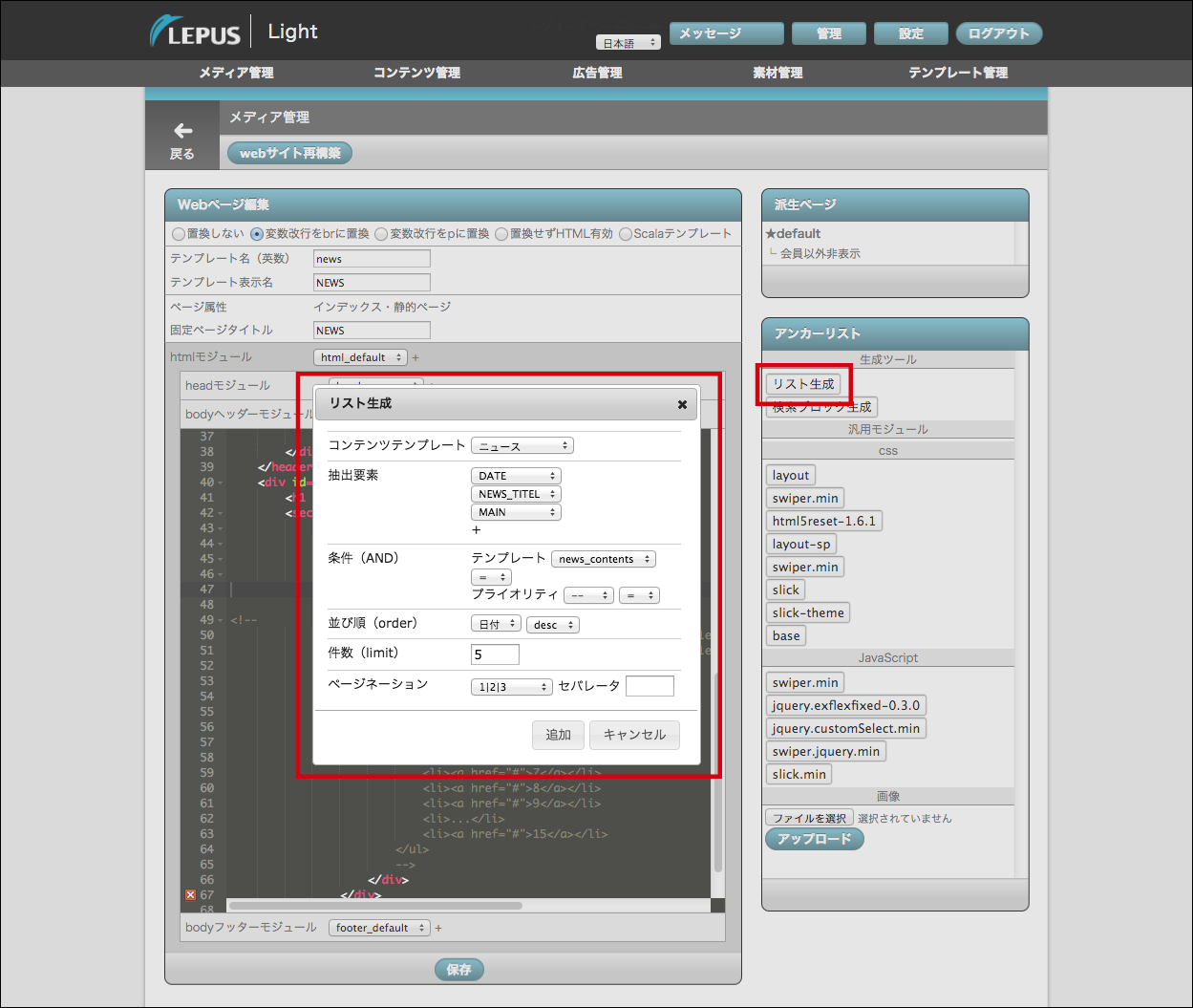The height and width of the screenshot is (1008, 1193).
Task: Insert the html5reset-1.6.1 css module
Action: pyautogui.click(x=824, y=521)
